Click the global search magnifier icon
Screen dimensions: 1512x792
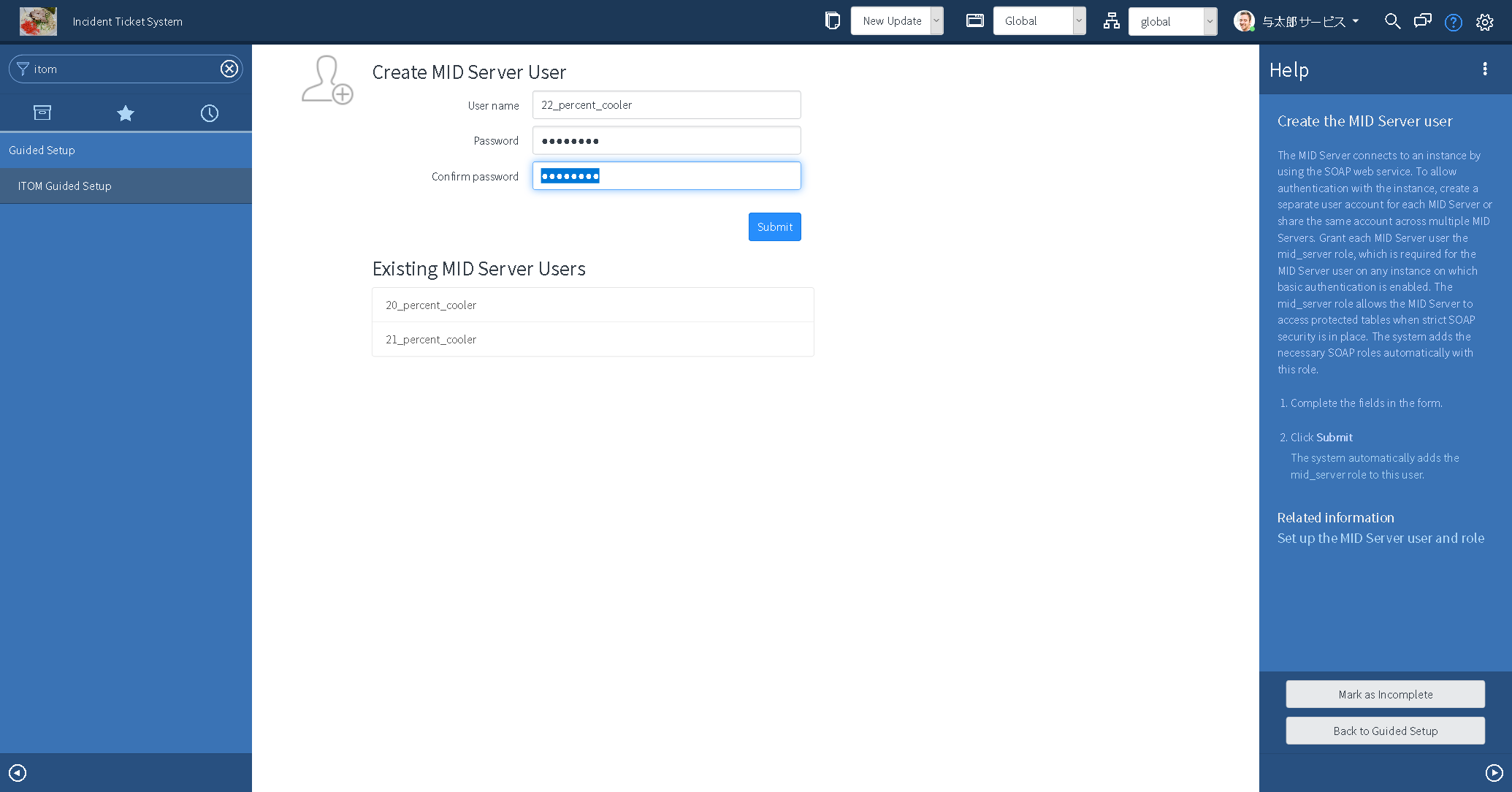1392,21
